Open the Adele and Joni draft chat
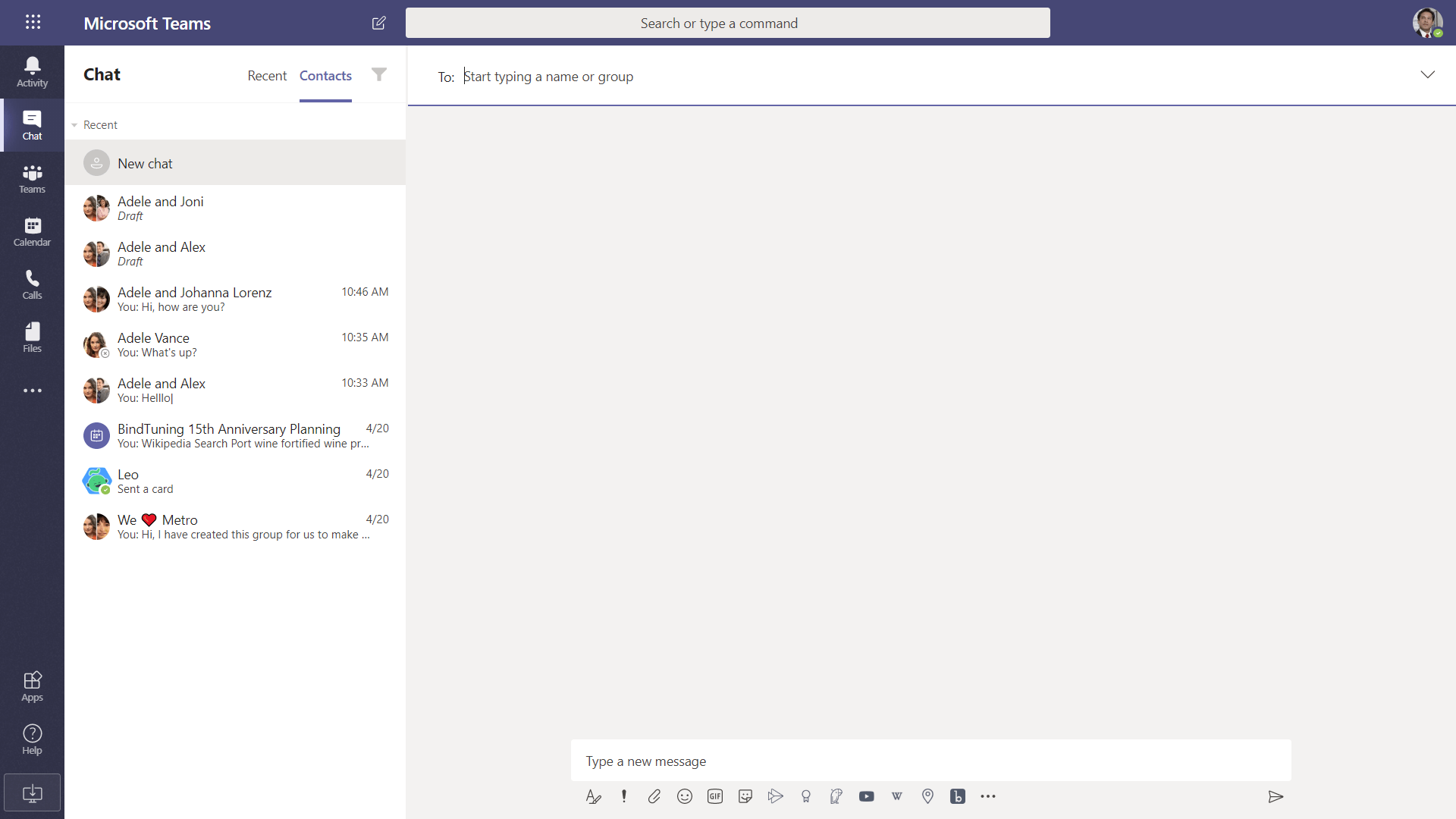Screen dimensions: 1456x819 [235, 208]
